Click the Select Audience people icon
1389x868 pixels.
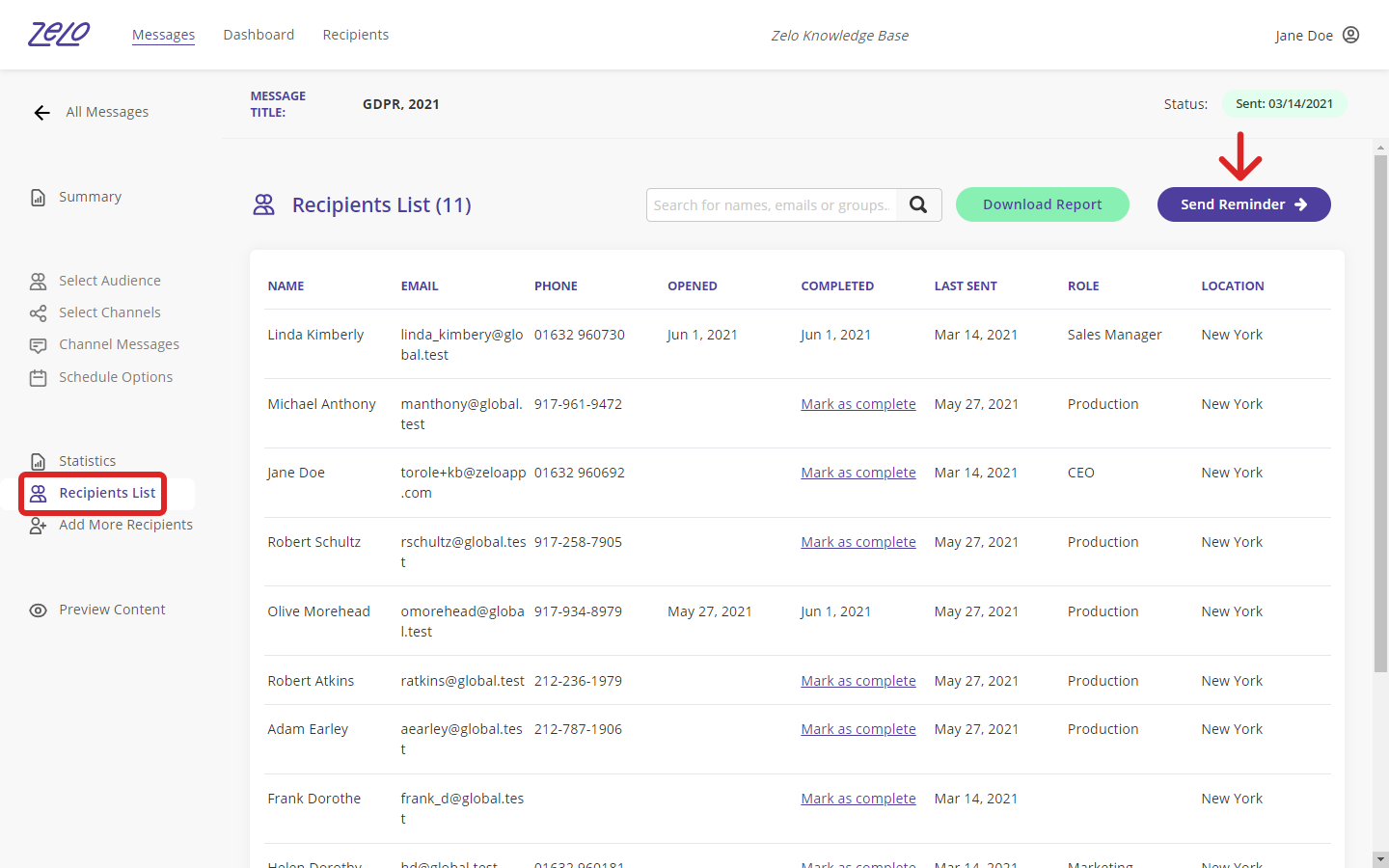38,282
